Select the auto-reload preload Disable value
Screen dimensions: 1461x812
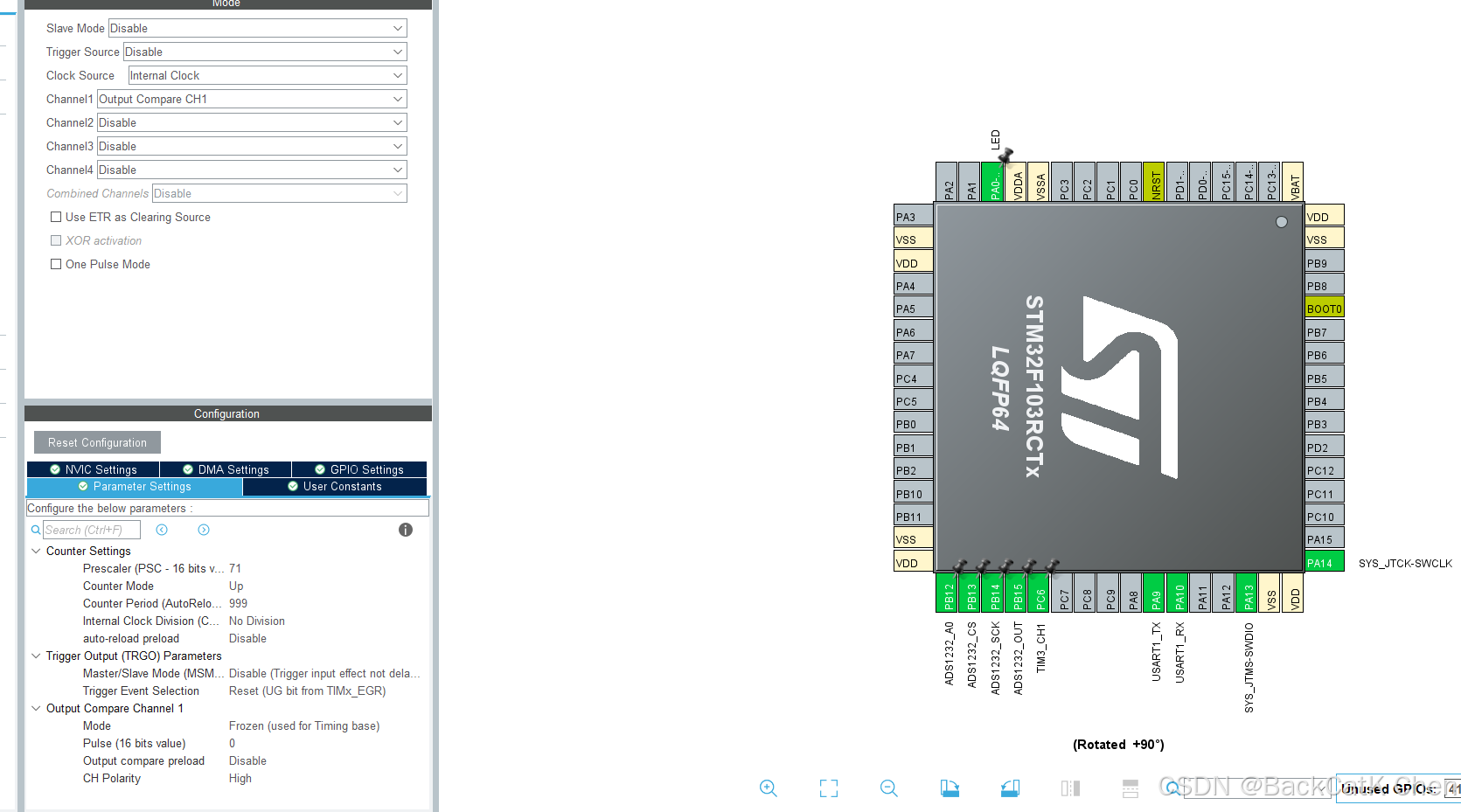click(x=247, y=638)
